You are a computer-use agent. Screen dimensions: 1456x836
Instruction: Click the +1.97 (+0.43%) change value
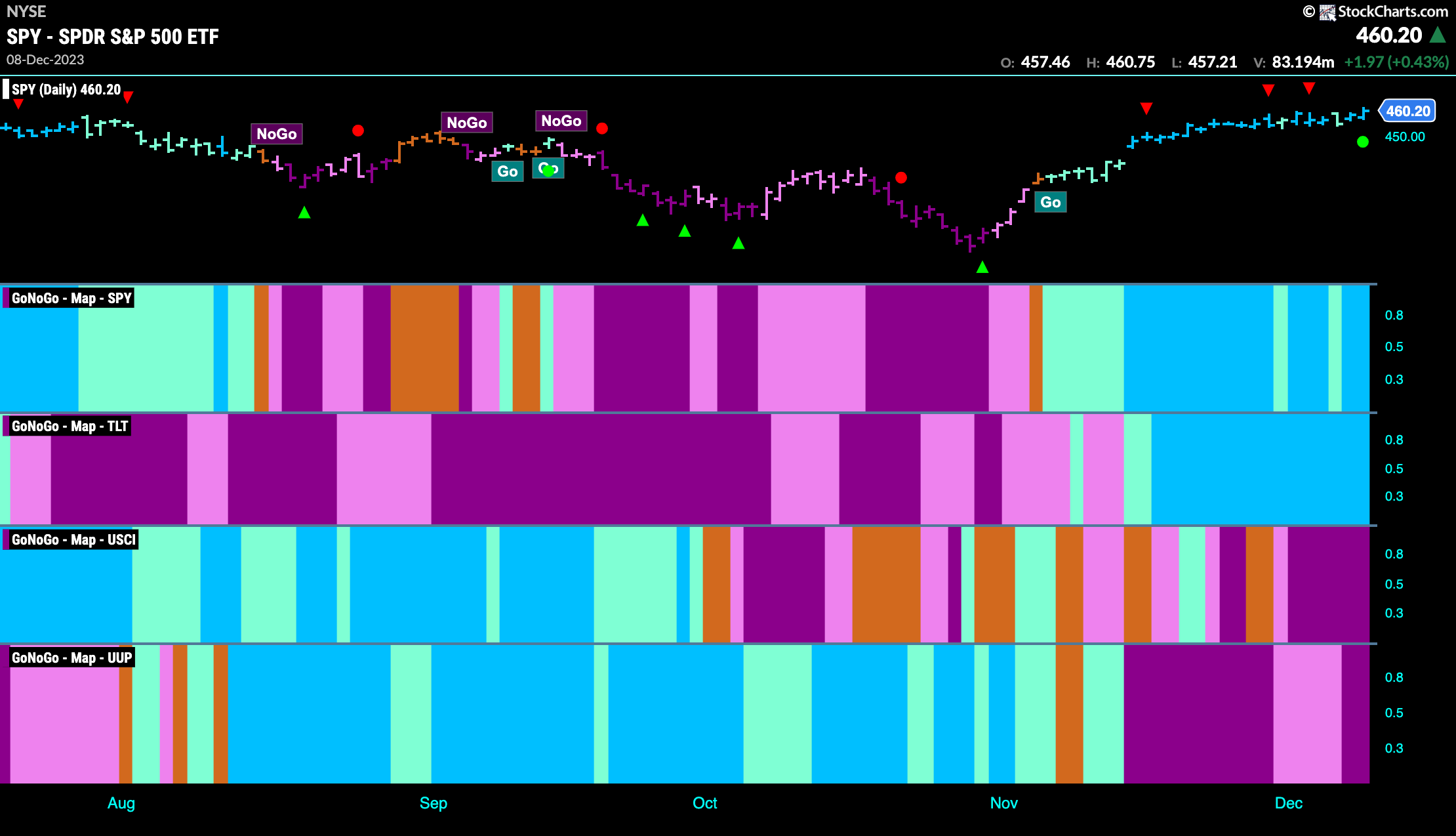(x=1396, y=62)
